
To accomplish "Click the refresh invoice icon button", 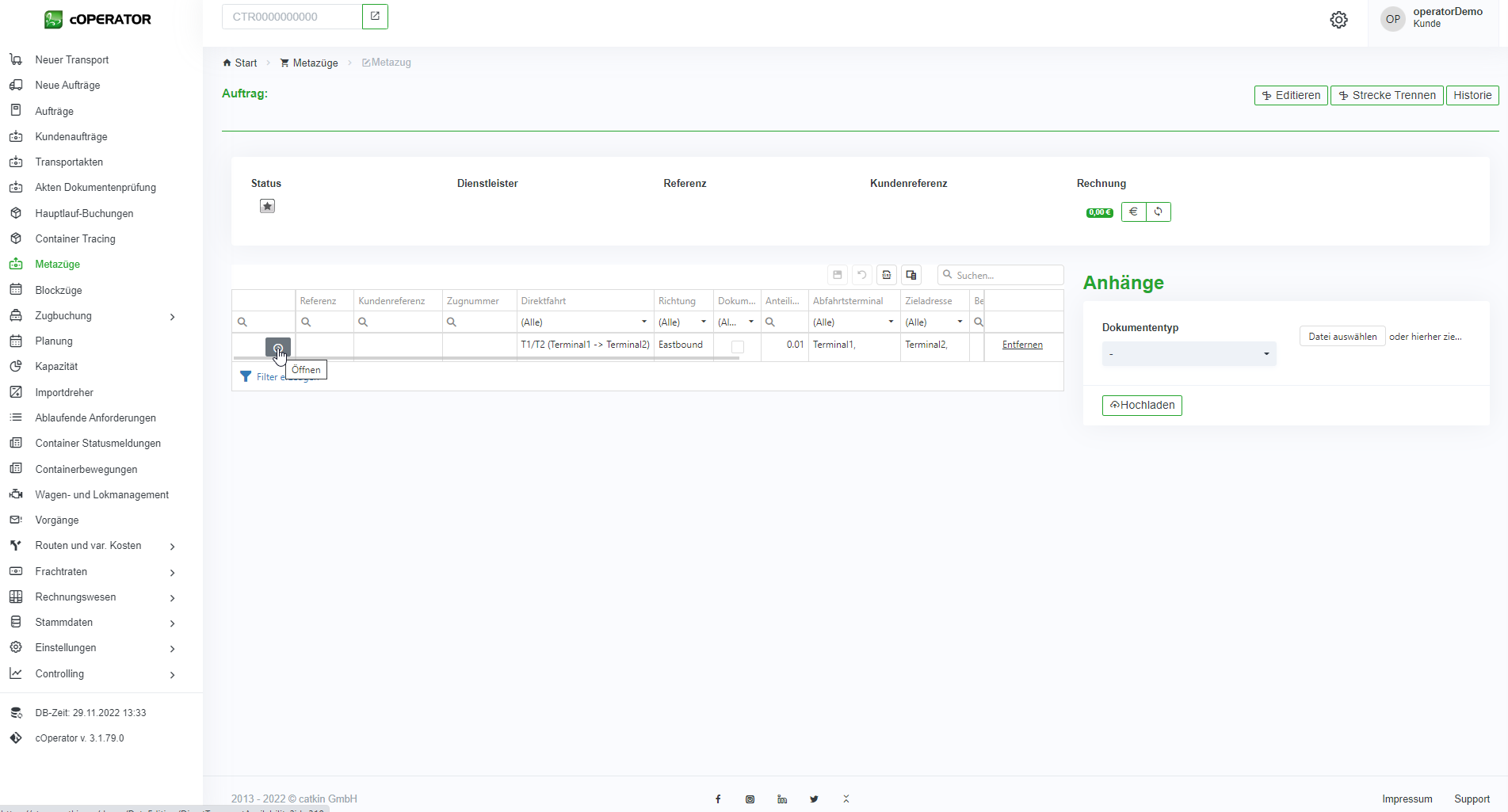I will click(x=1159, y=212).
